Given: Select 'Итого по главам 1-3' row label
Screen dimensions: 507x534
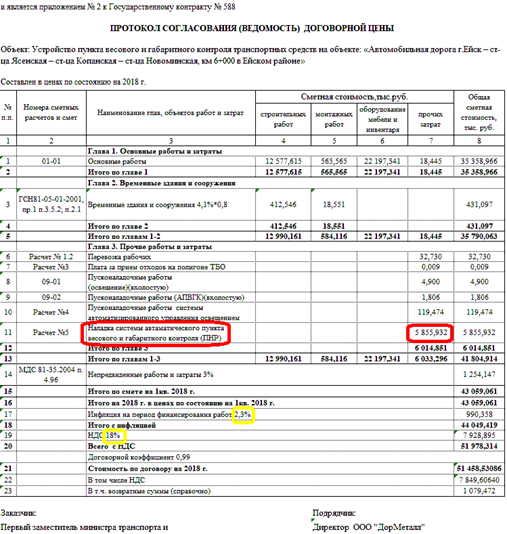Looking at the screenshot, I should point(124,359).
